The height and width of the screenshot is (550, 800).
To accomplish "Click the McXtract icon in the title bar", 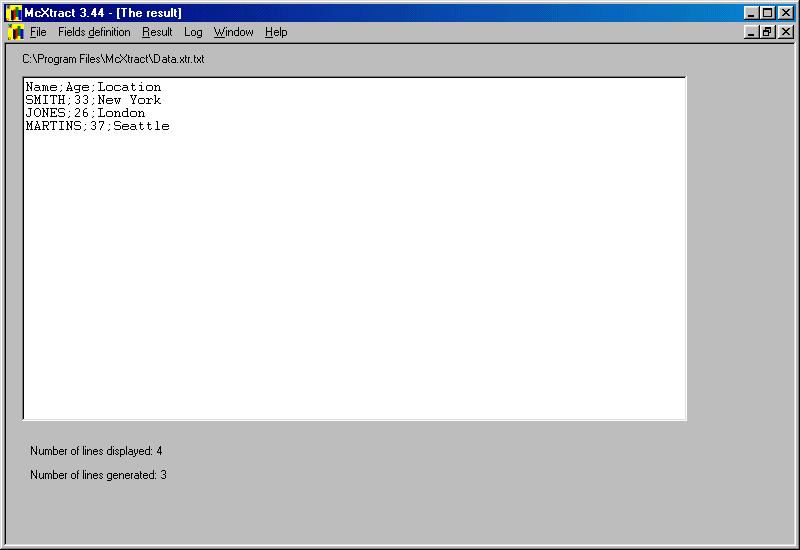I will [x=14, y=13].
